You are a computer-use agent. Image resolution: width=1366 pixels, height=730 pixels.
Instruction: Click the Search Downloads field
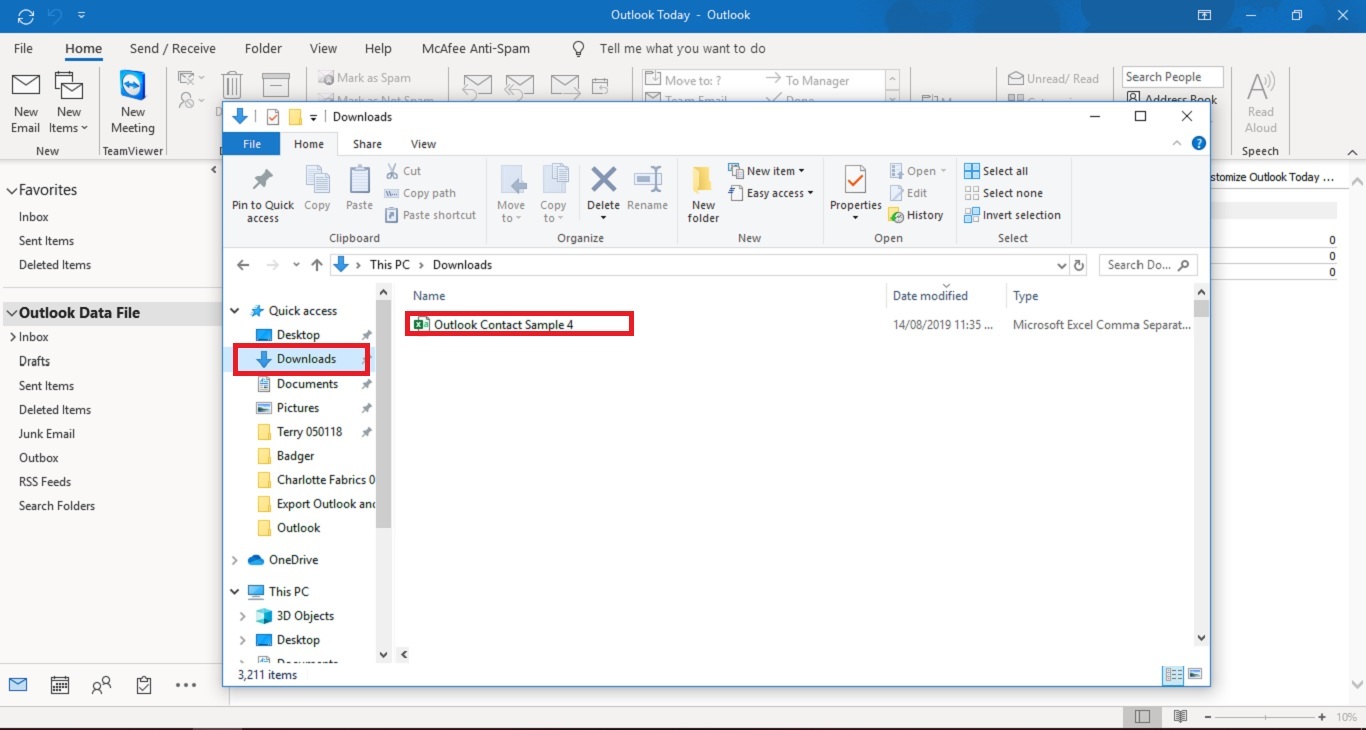[x=1148, y=265]
